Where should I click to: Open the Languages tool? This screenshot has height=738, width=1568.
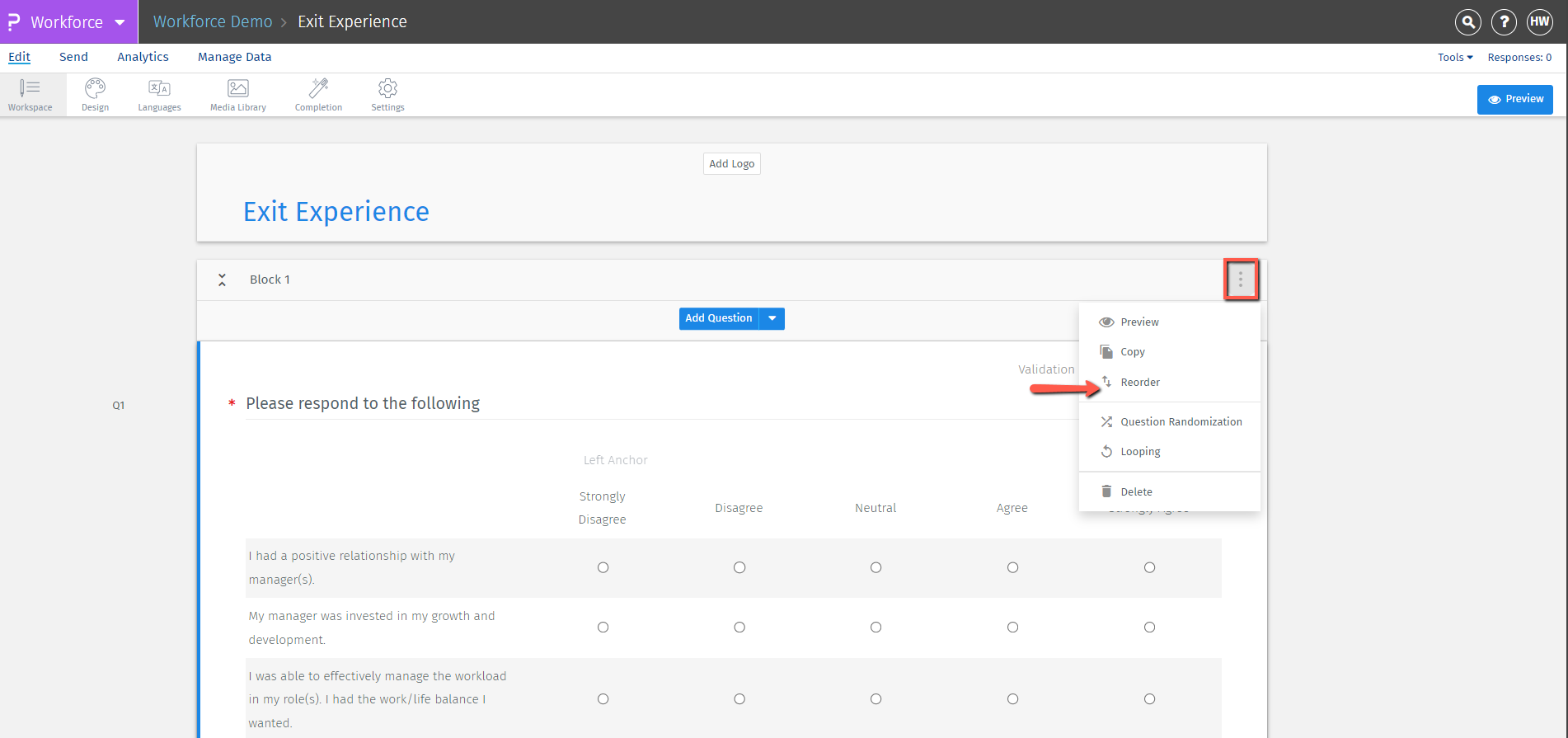tap(159, 95)
